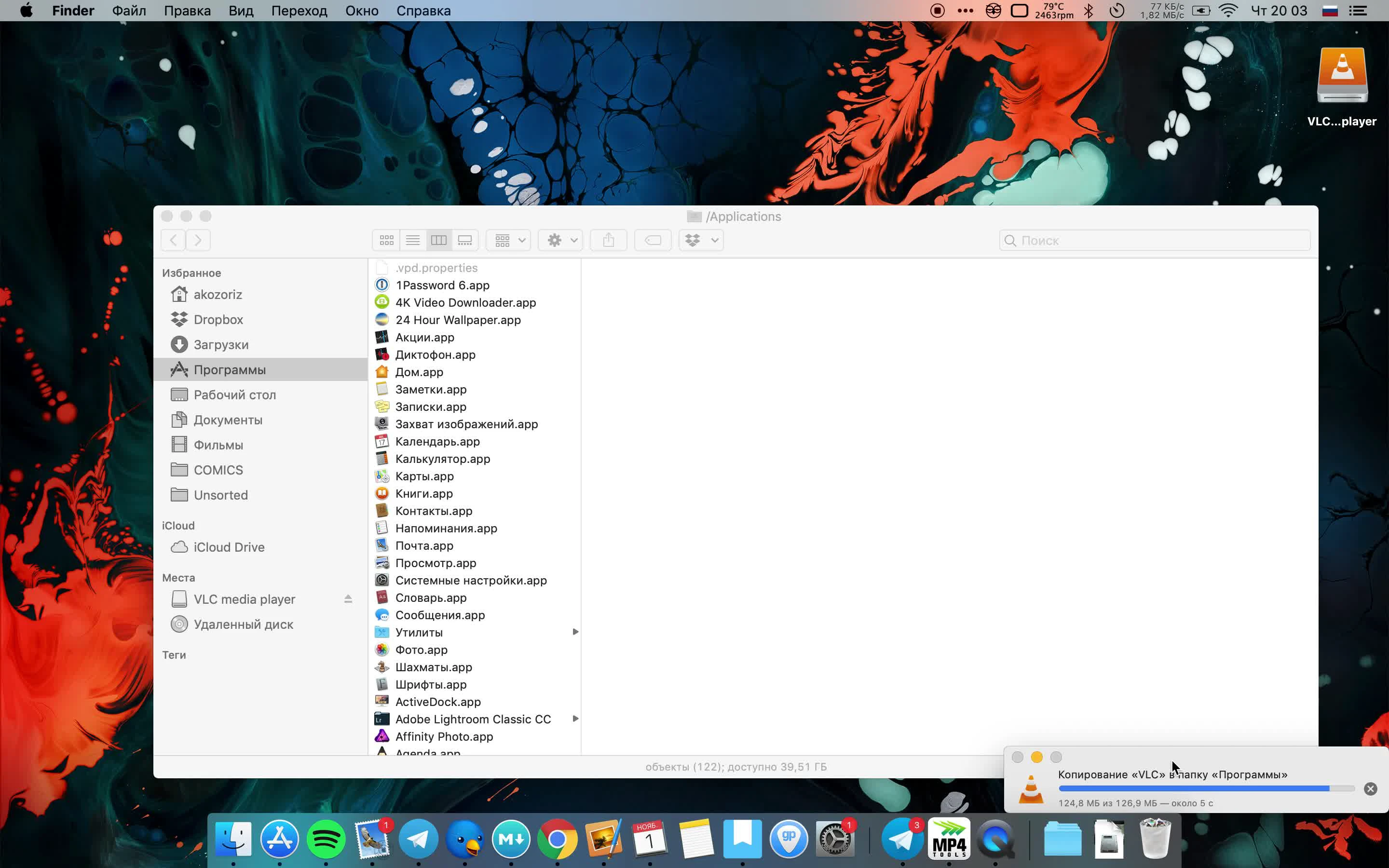Open Dropbox in the sidebar
Screen dimensions: 1389x868
pos(260,319)
